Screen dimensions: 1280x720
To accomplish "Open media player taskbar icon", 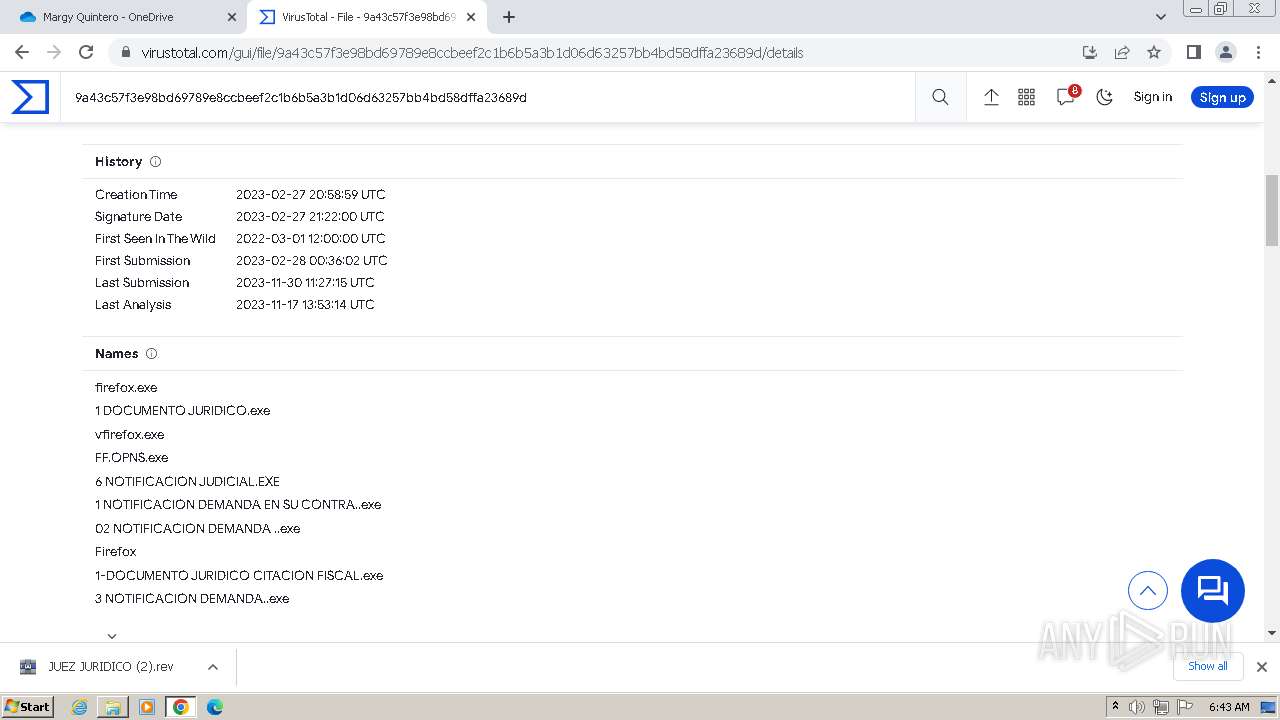I will (x=147, y=707).
